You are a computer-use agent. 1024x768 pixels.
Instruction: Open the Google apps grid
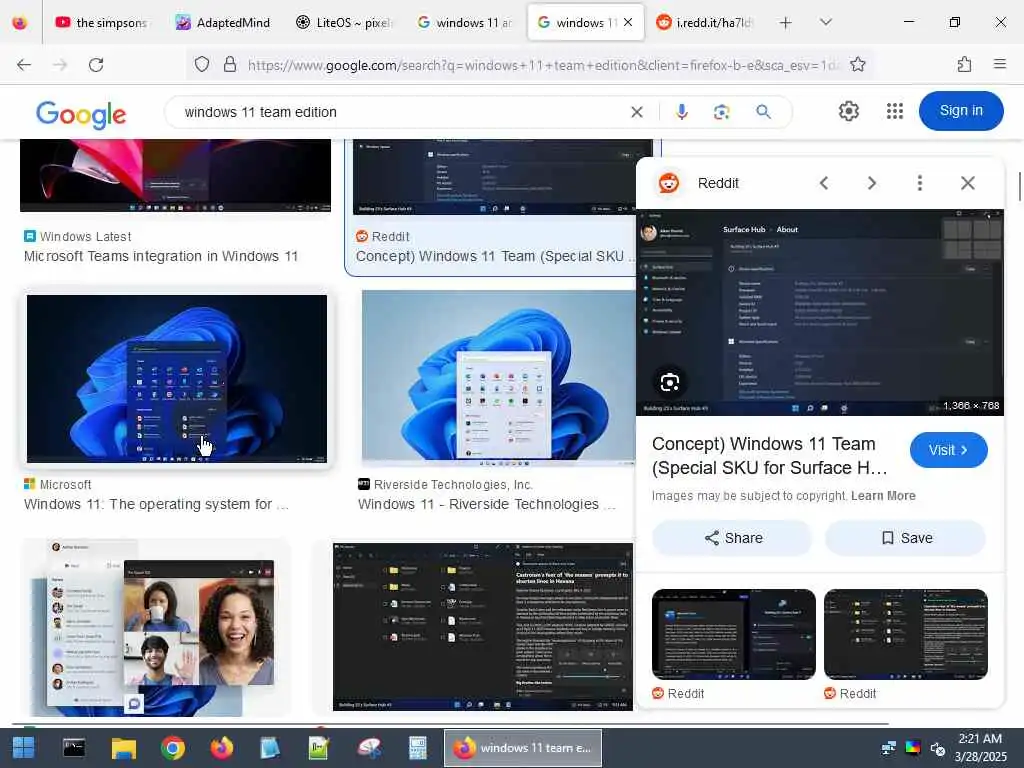pyautogui.click(x=895, y=111)
